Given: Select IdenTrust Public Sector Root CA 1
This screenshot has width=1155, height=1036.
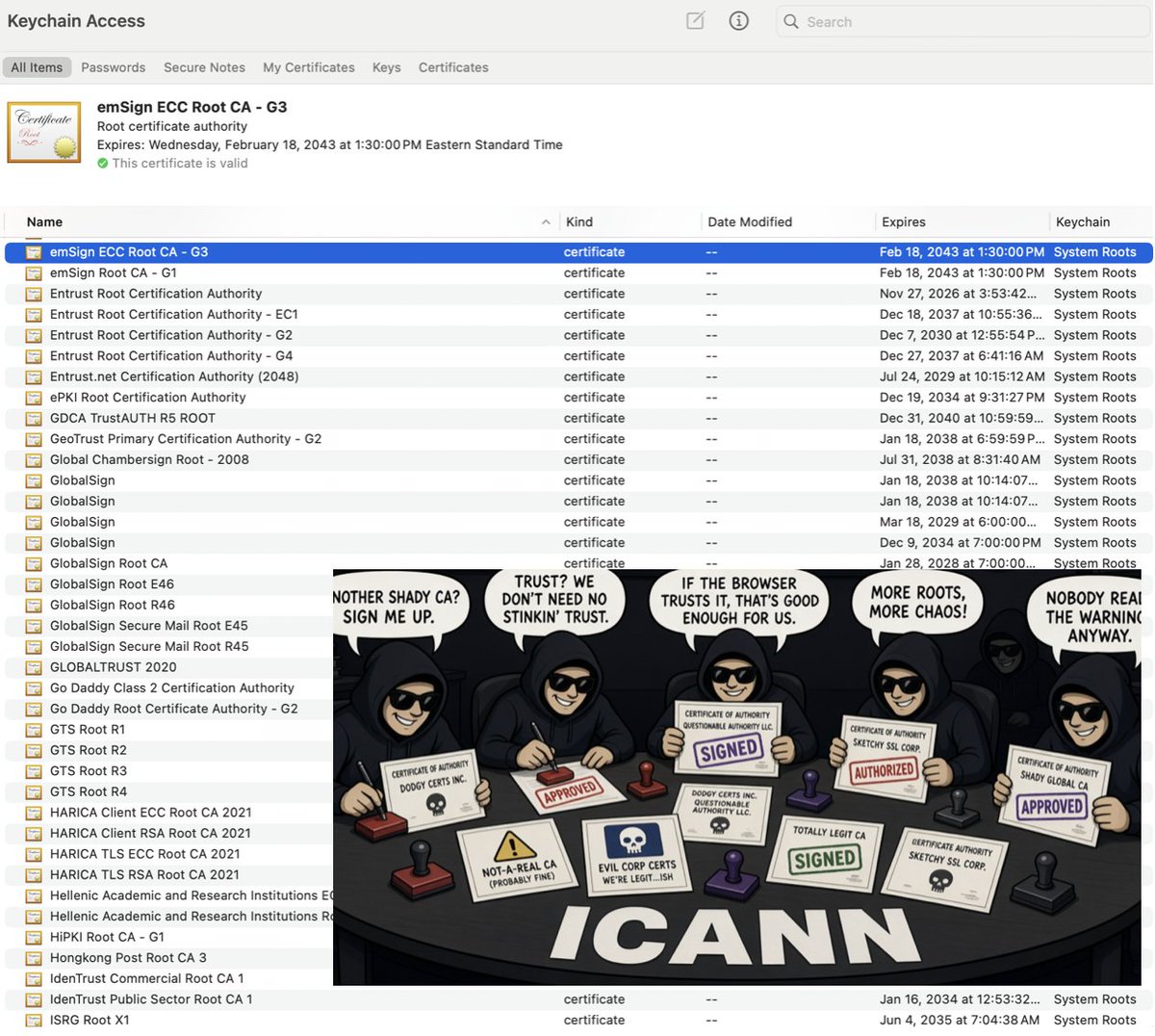Looking at the screenshot, I should click(x=578, y=999).
